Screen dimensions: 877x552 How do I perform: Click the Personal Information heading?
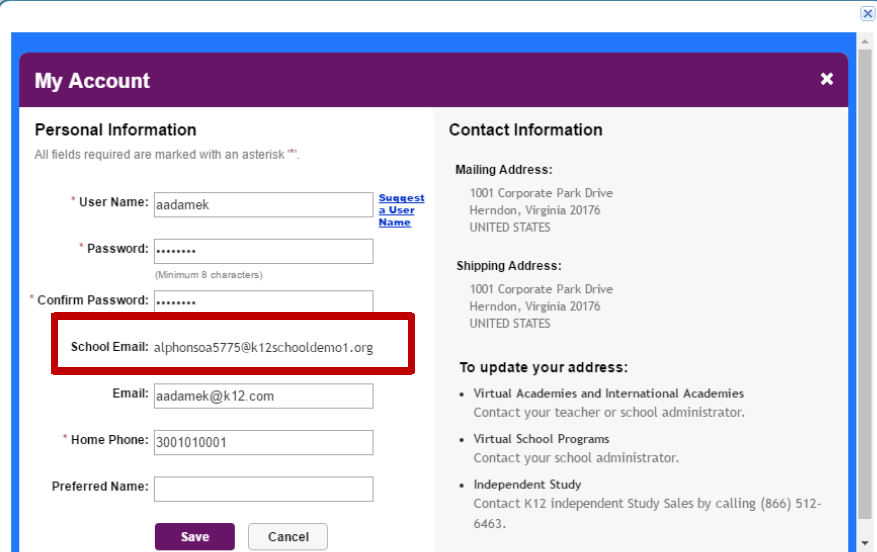pyautogui.click(x=115, y=130)
